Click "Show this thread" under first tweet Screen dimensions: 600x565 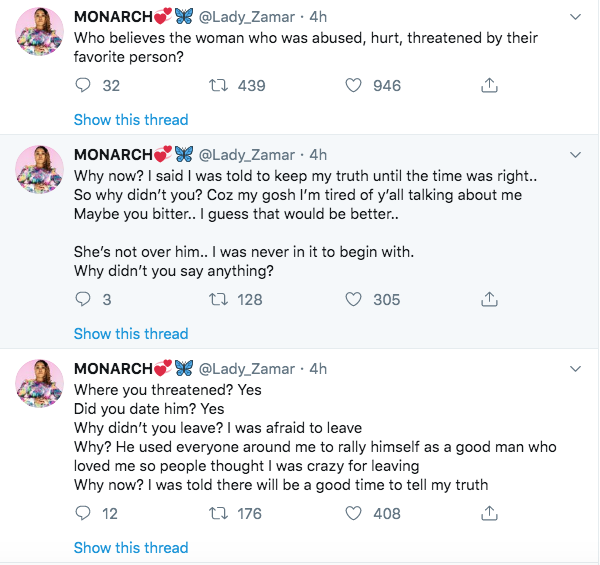tap(131, 120)
